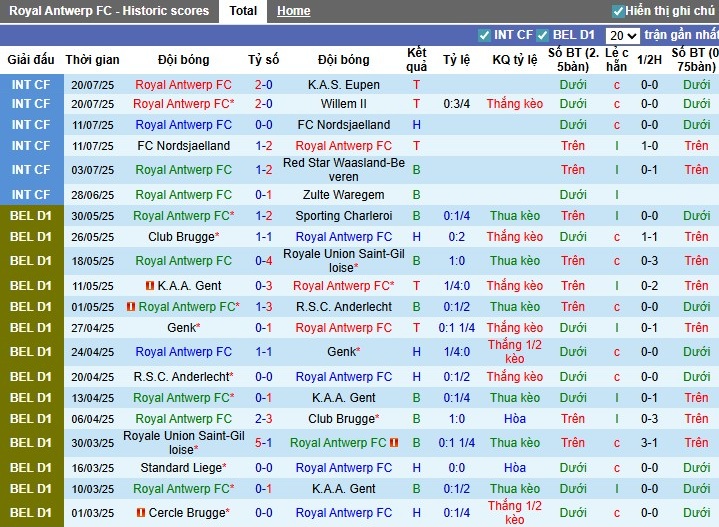Click 'Thắng 1/2 kèo' in 24/04/25 row

coord(514,352)
